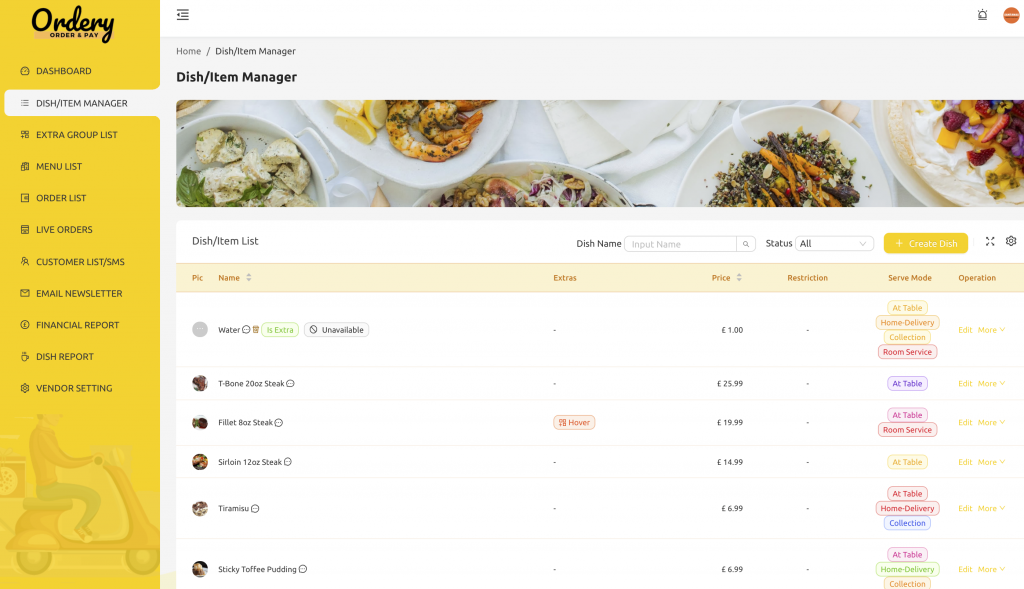The image size is (1024, 589).
Task: Collapse the sidebar menu icon
Action: pyautogui.click(x=183, y=15)
